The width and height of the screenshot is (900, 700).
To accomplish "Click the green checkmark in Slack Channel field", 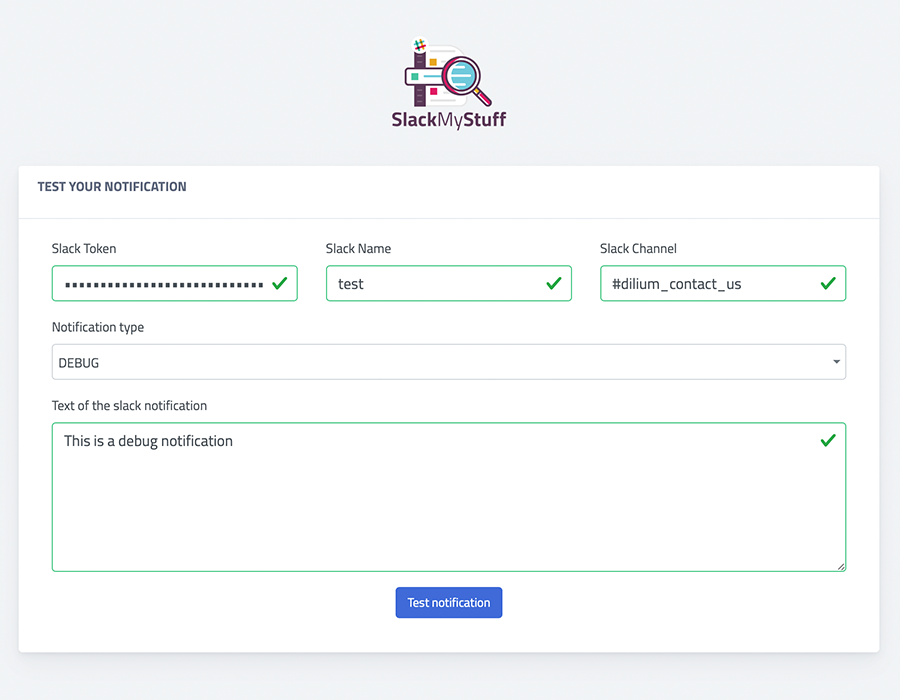I will coord(828,284).
